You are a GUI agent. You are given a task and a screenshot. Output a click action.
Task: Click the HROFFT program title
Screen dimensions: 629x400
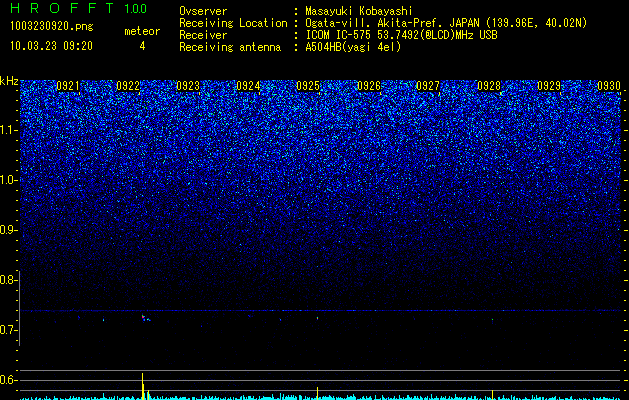(62, 8)
